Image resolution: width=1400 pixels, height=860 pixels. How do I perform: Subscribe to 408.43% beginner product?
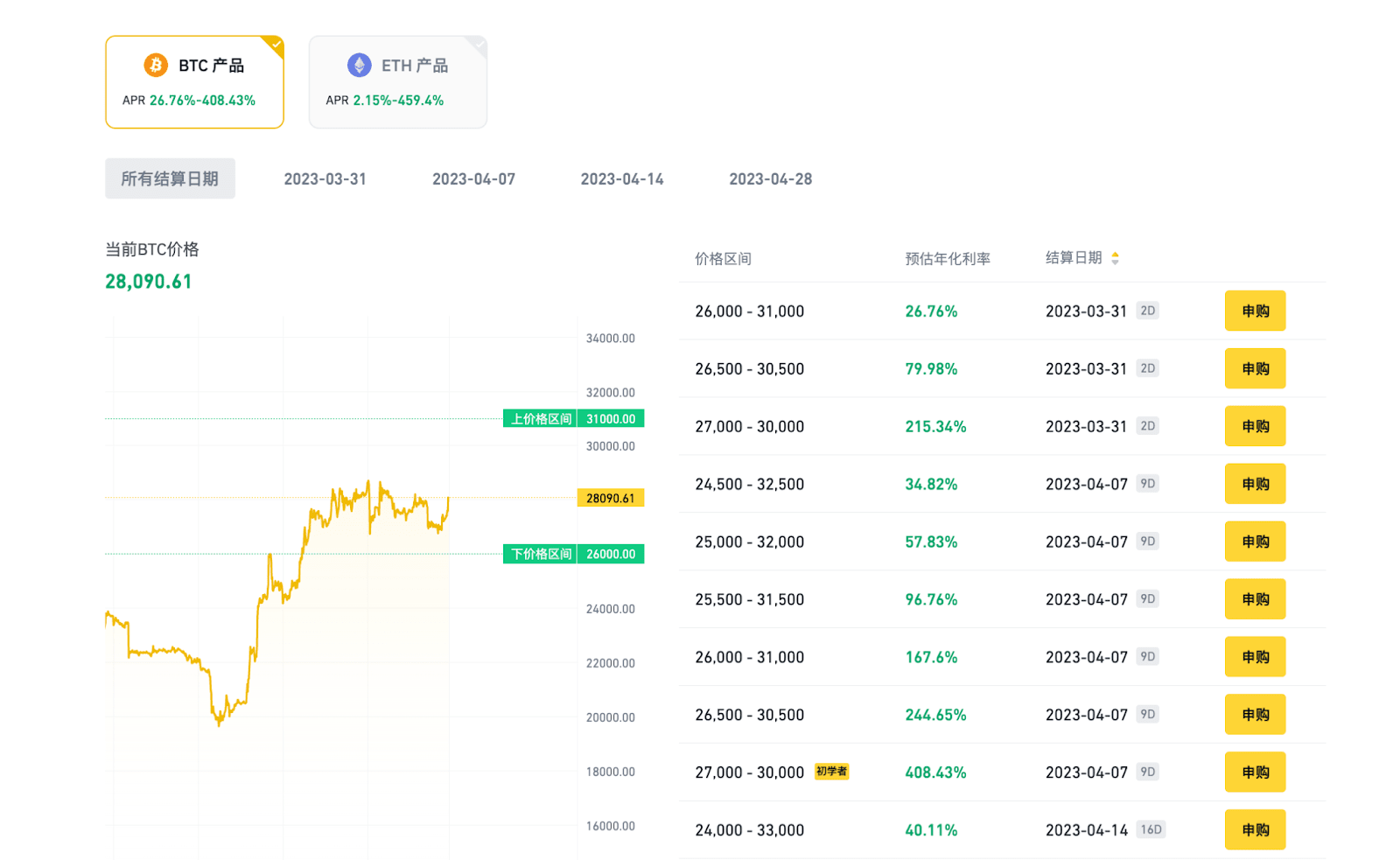click(x=1255, y=772)
